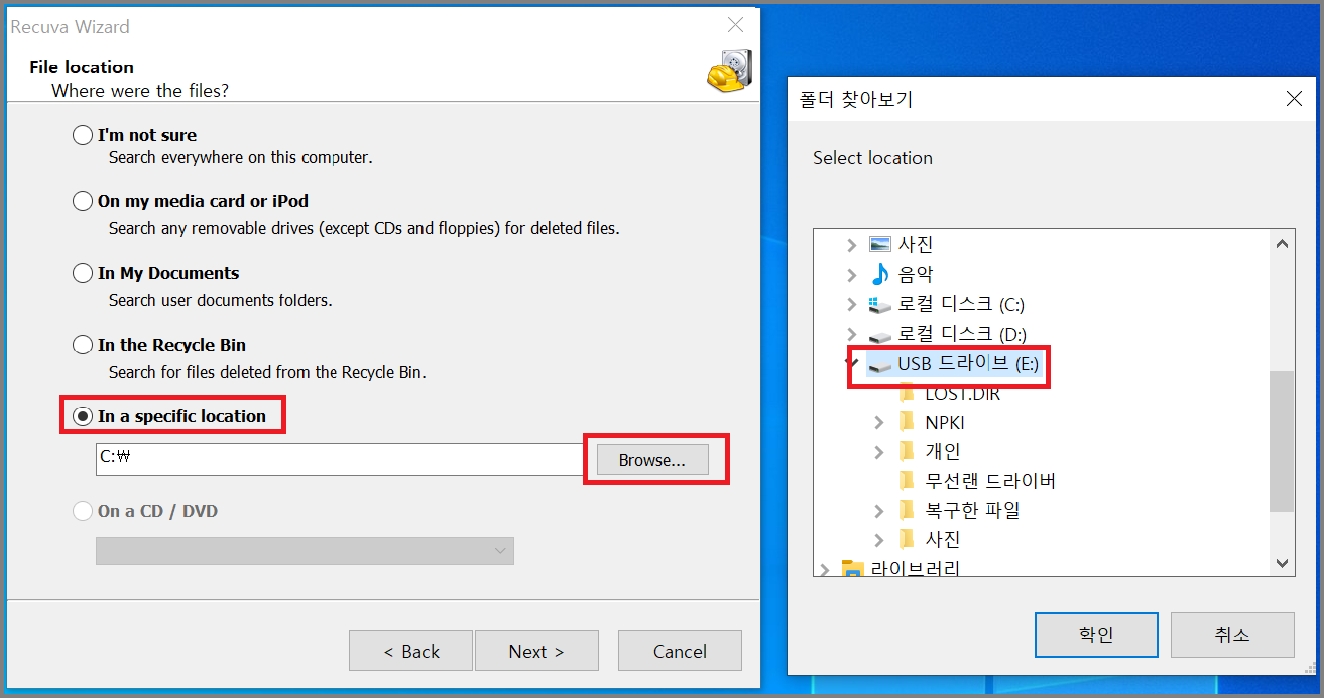The width and height of the screenshot is (1324, 698).
Task: Click 취소 to cancel folder browsing
Action: [1232, 635]
